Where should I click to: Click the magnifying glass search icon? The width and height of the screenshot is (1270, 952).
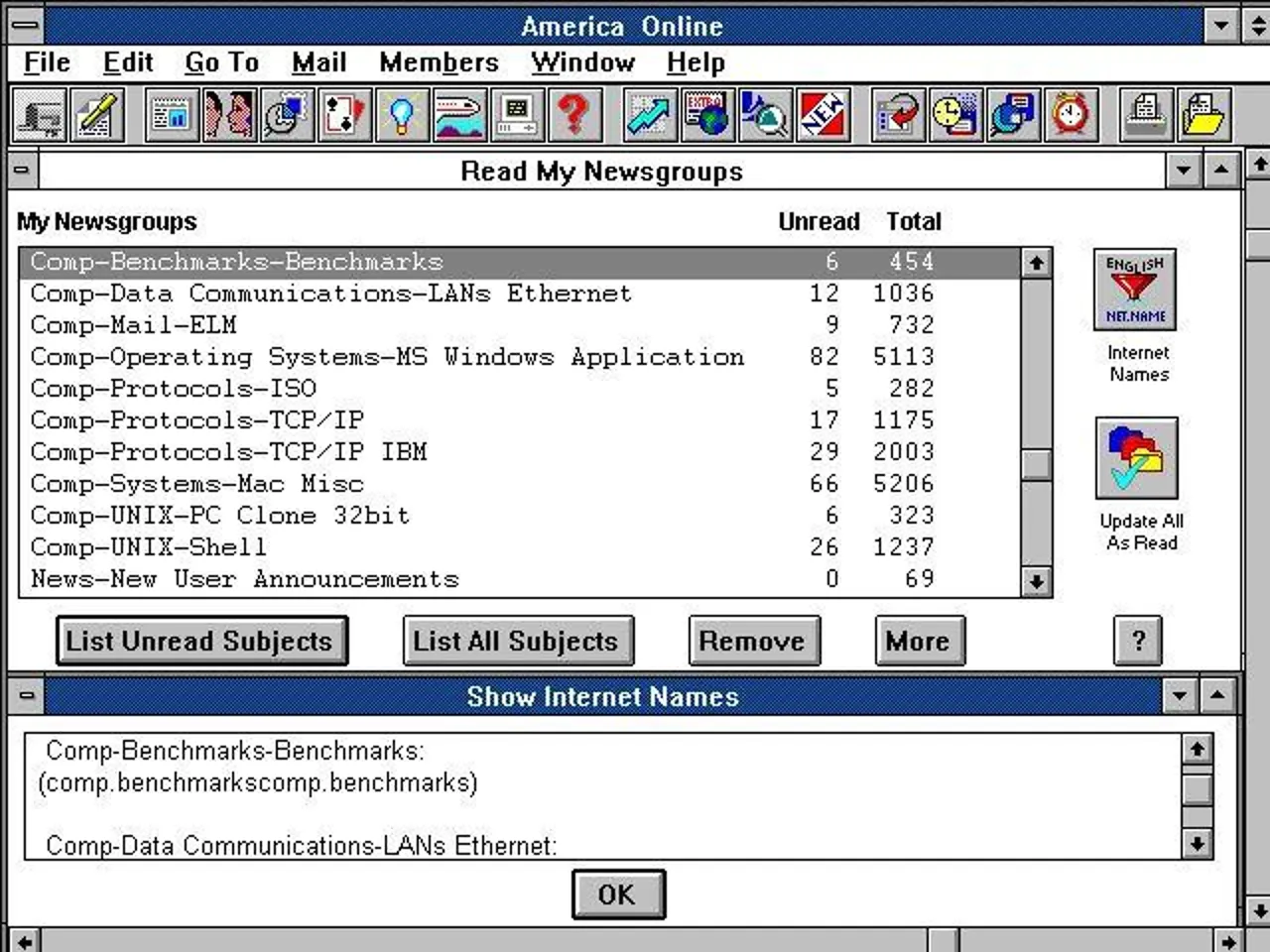pyautogui.click(x=764, y=115)
